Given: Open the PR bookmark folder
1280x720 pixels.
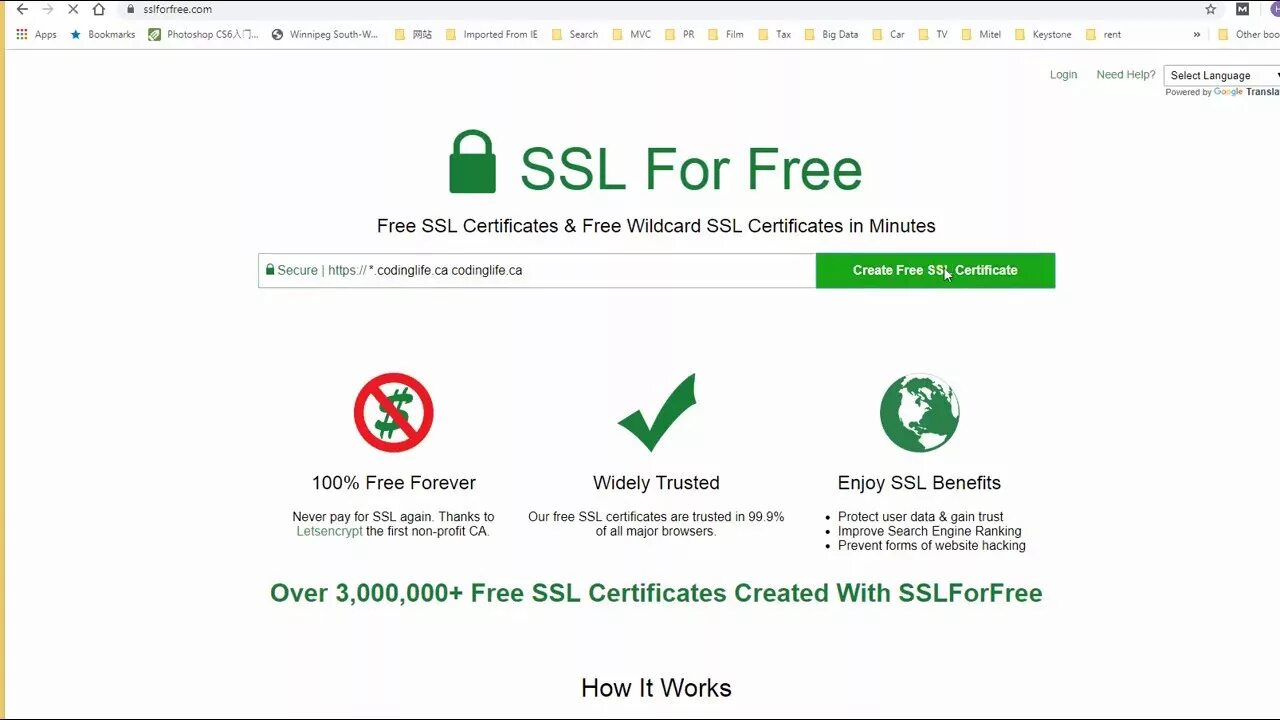Looking at the screenshot, I should (679, 34).
